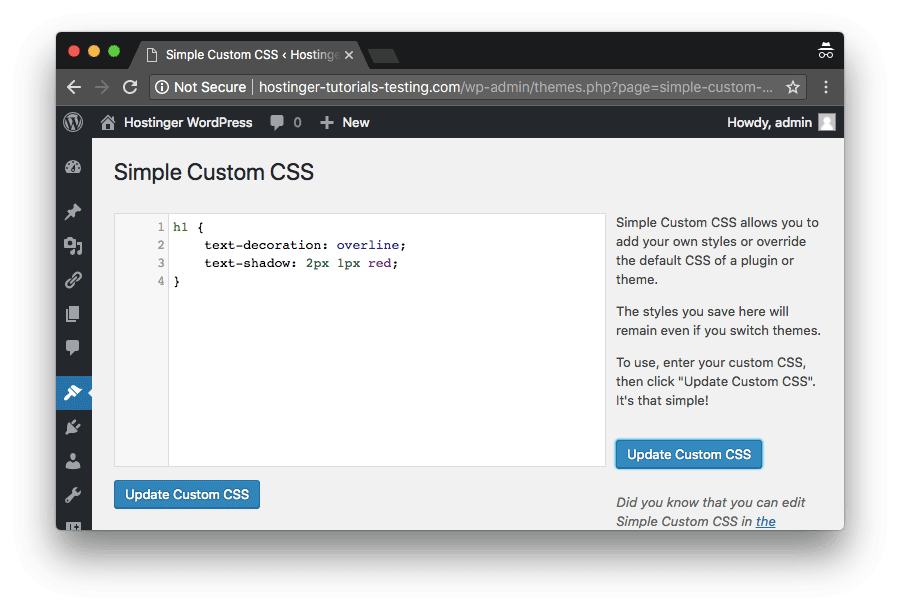Reload the page with the browser refresh icon
The height and width of the screenshot is (610, 900).
[130, 87]
